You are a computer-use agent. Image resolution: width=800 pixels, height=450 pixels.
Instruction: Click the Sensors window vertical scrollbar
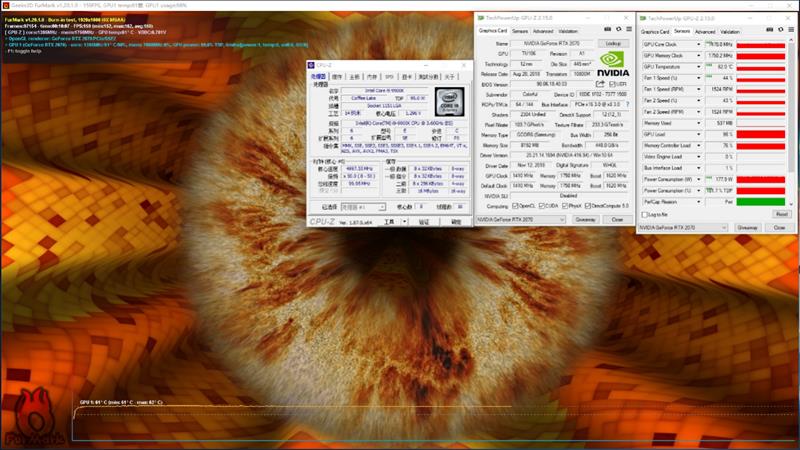(791, 122)
